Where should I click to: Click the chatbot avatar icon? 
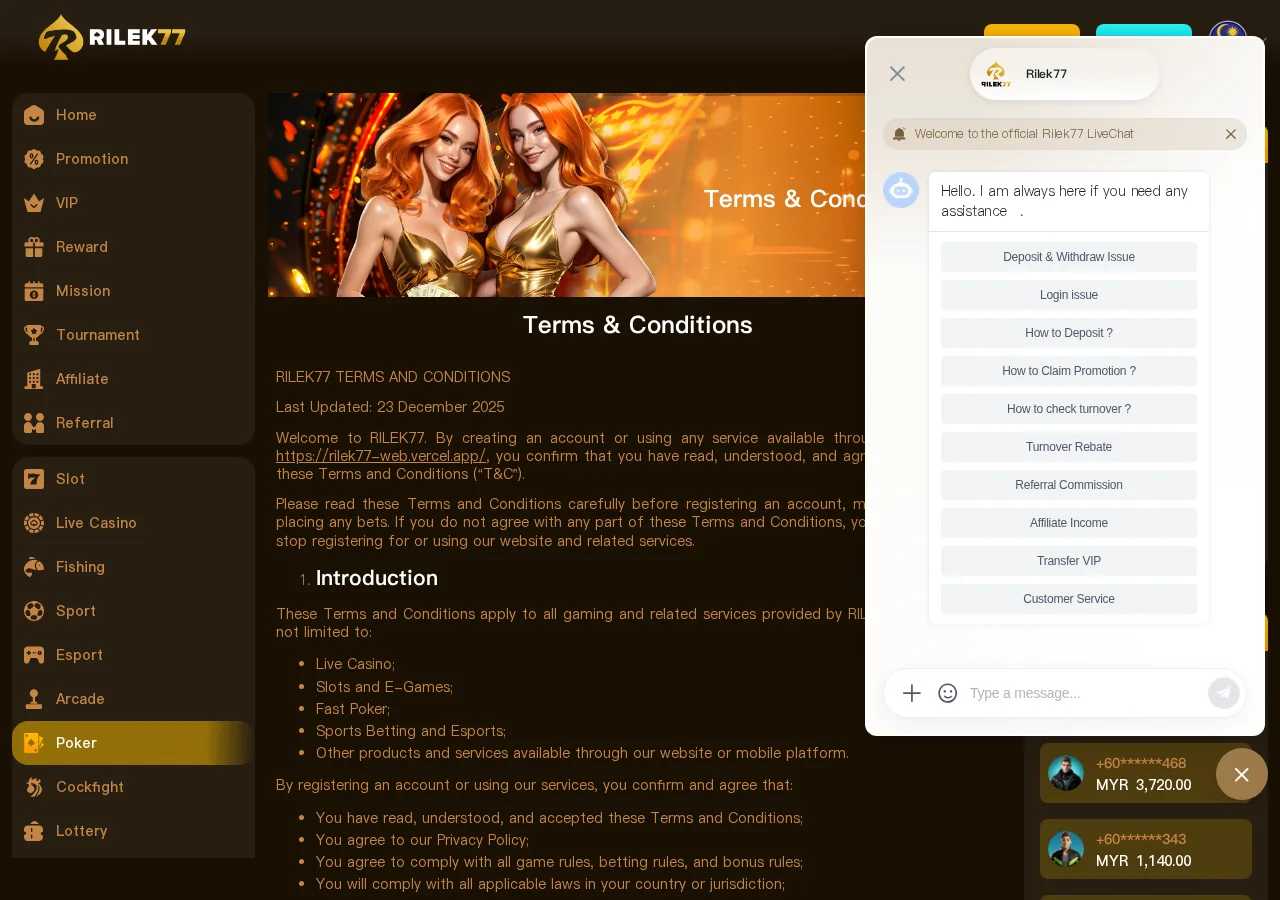901,190
